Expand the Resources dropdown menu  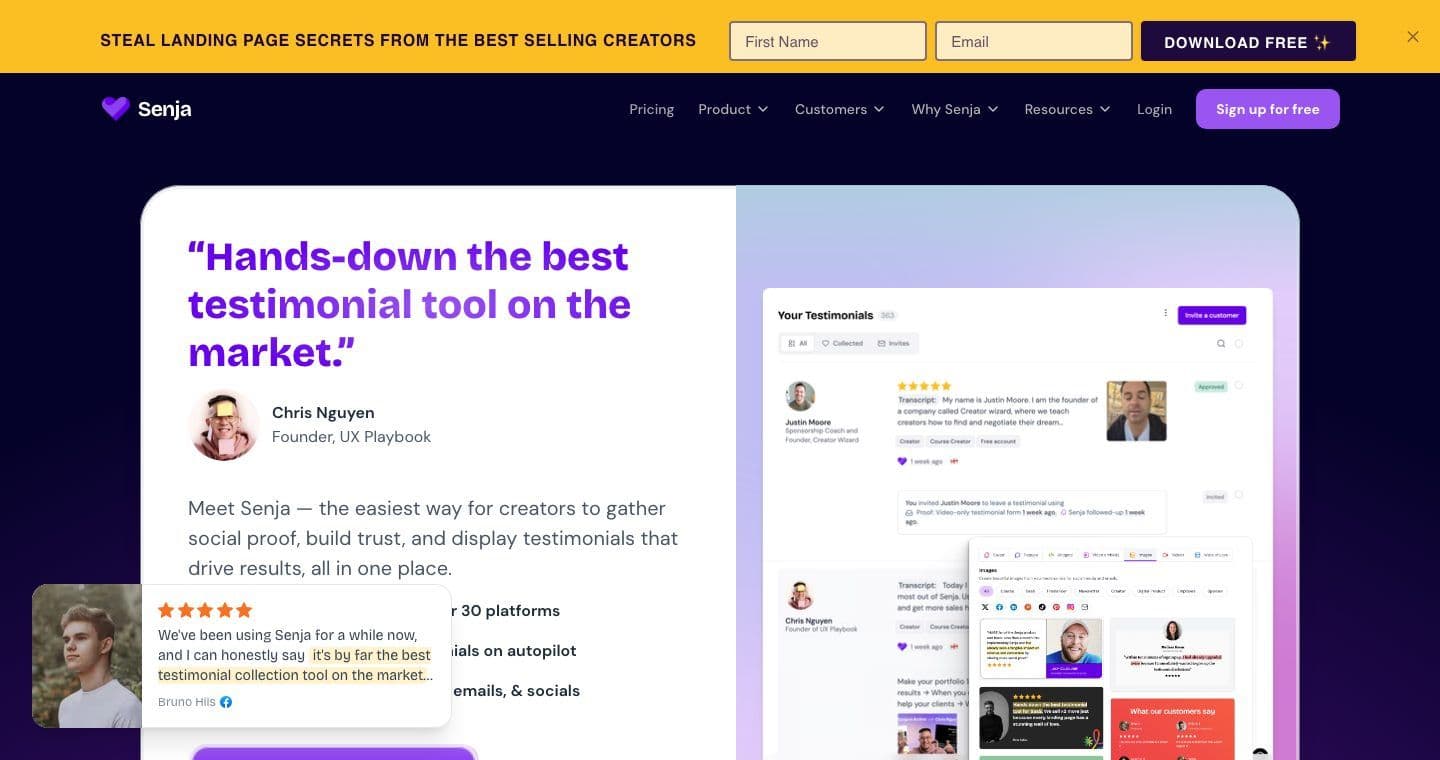coord(1067,109)
